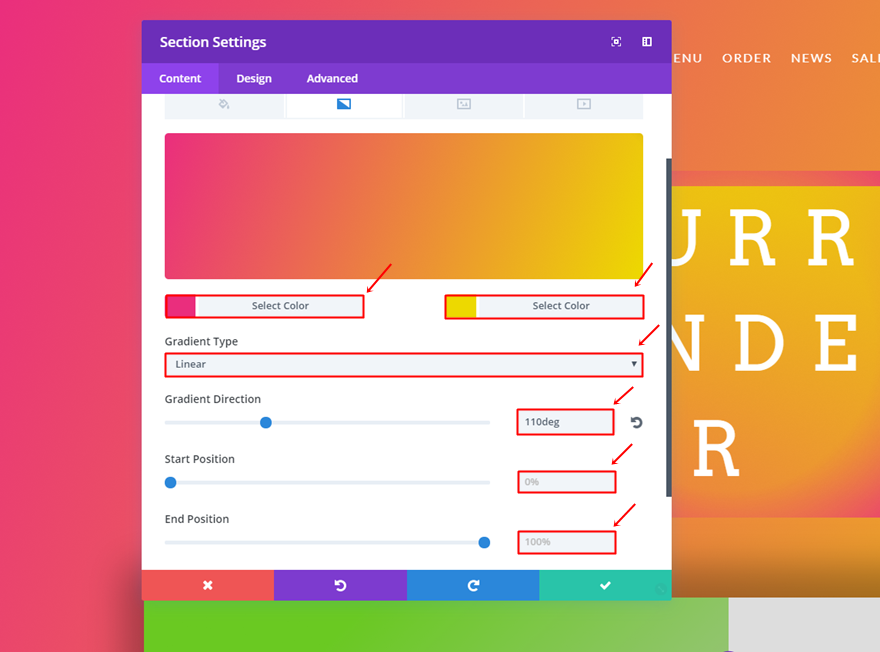880x652 pixels.
Task: Click the Gradient Direction label
Action: (213, 399)
